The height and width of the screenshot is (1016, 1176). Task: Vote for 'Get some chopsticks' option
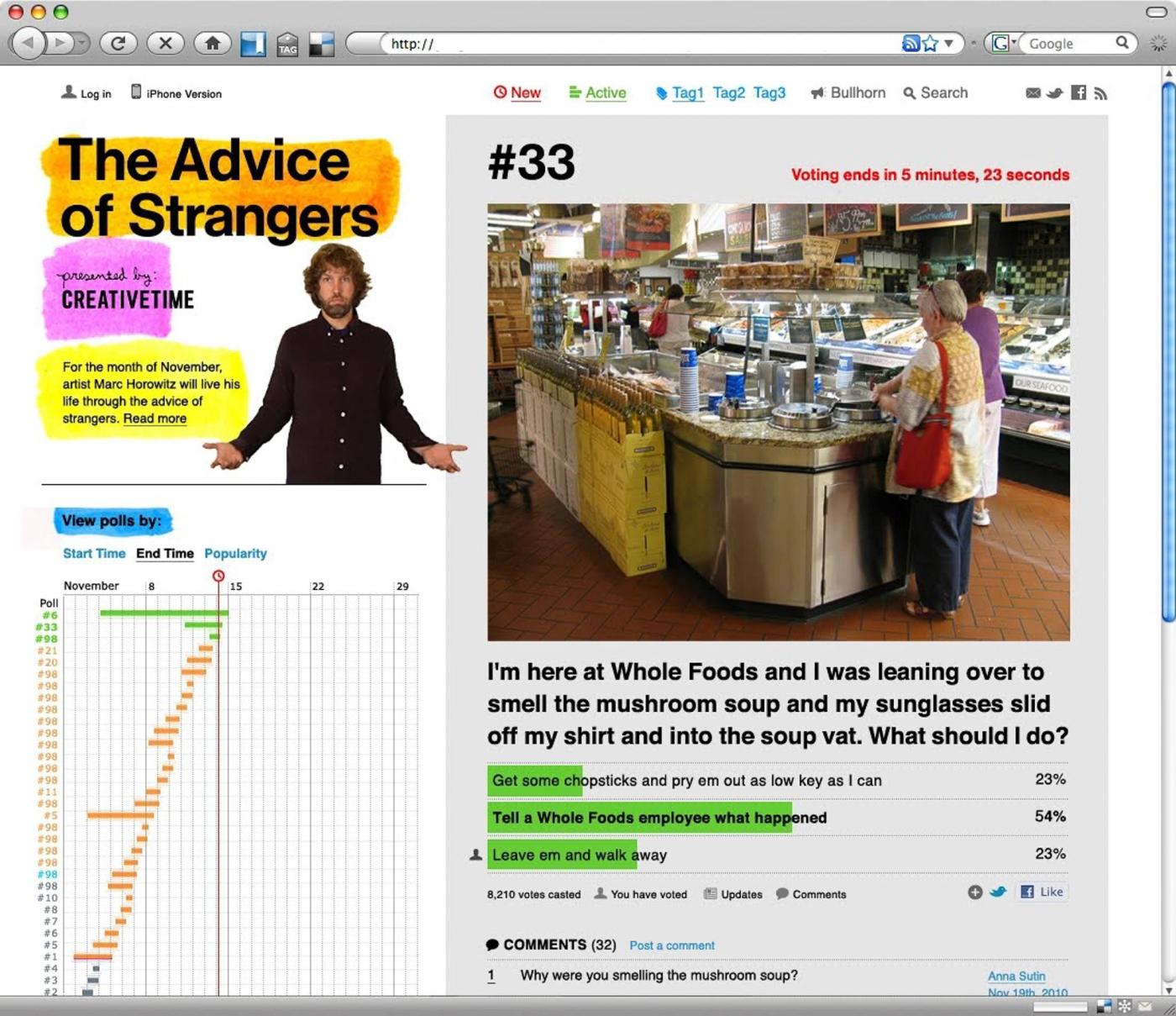click(x=777, y=780)
